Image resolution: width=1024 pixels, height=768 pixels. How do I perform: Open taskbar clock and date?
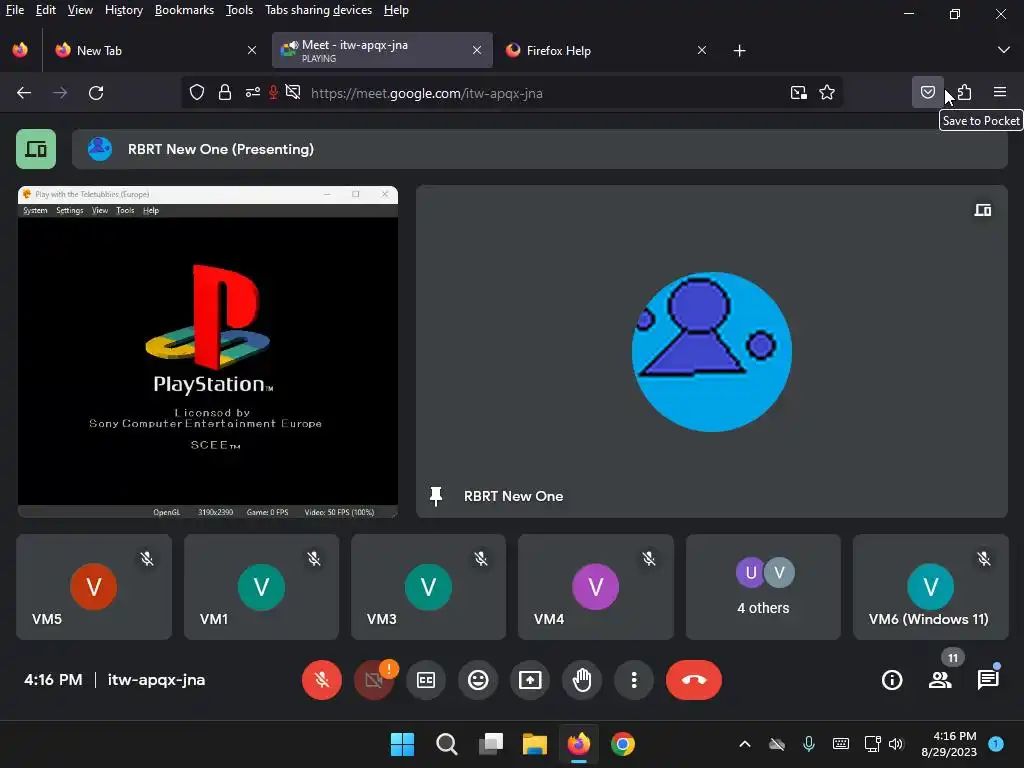point(949,744)
